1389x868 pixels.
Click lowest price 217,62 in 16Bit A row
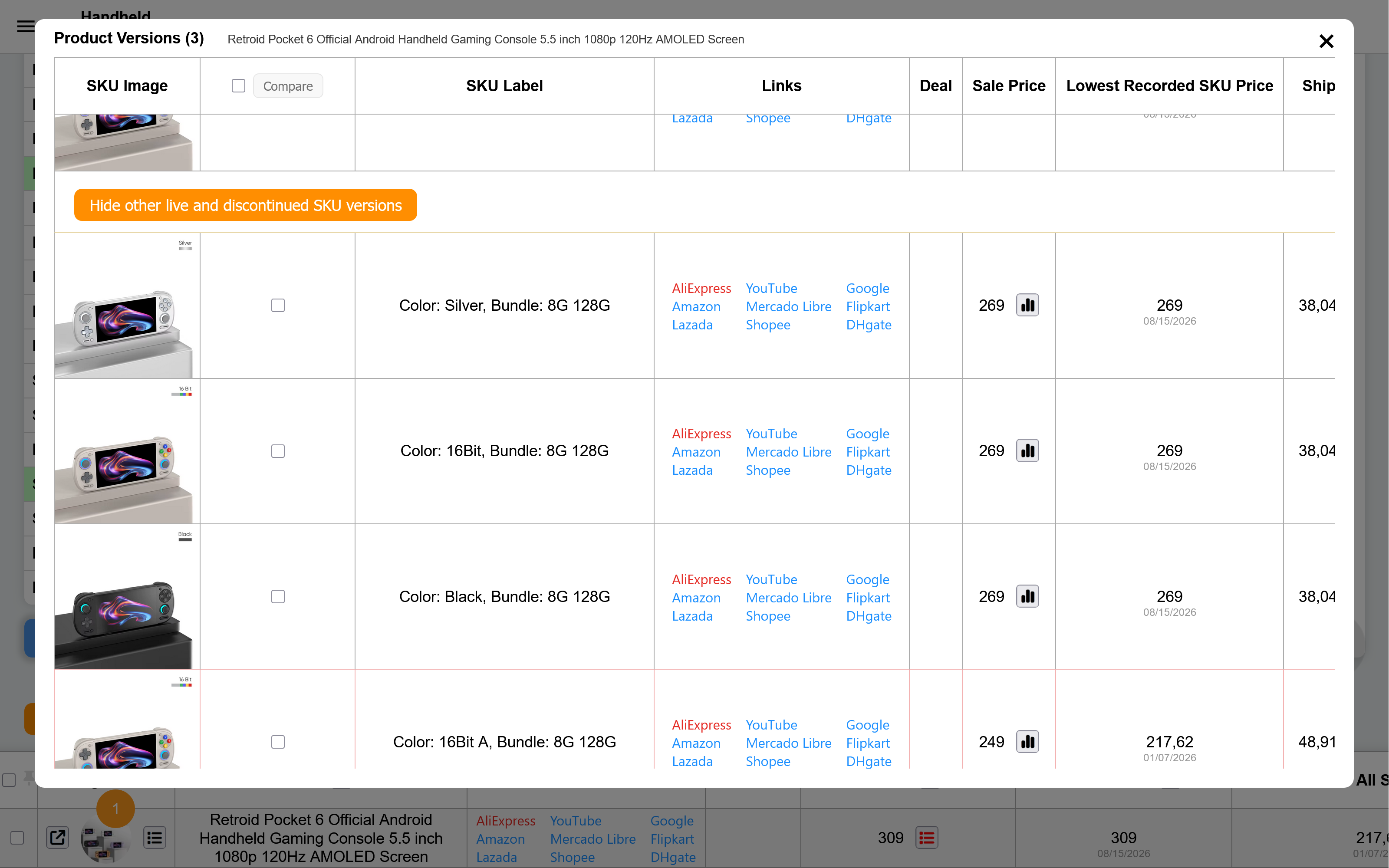(x=1169, y=742)
